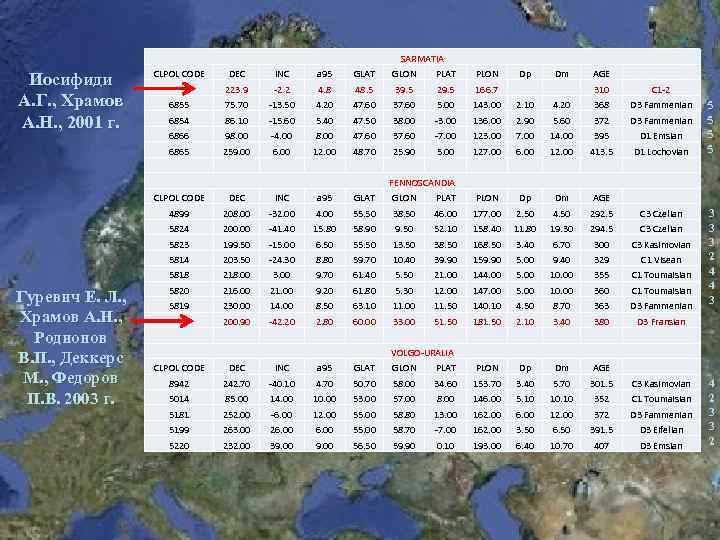The height and width of the screenshot is (540, 720).
Task: Select CLPOL code 5014
Action: [x=179, y=399]
